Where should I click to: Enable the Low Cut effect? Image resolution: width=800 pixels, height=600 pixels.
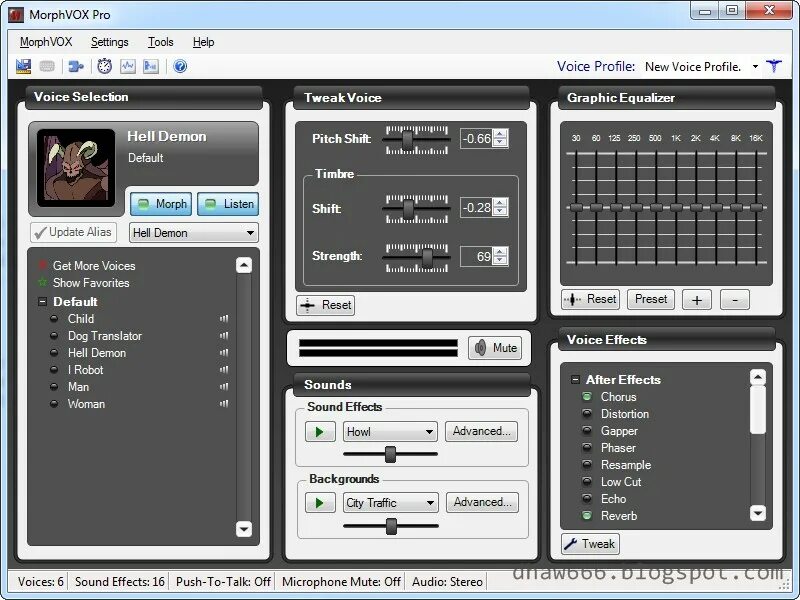point(587,481)
